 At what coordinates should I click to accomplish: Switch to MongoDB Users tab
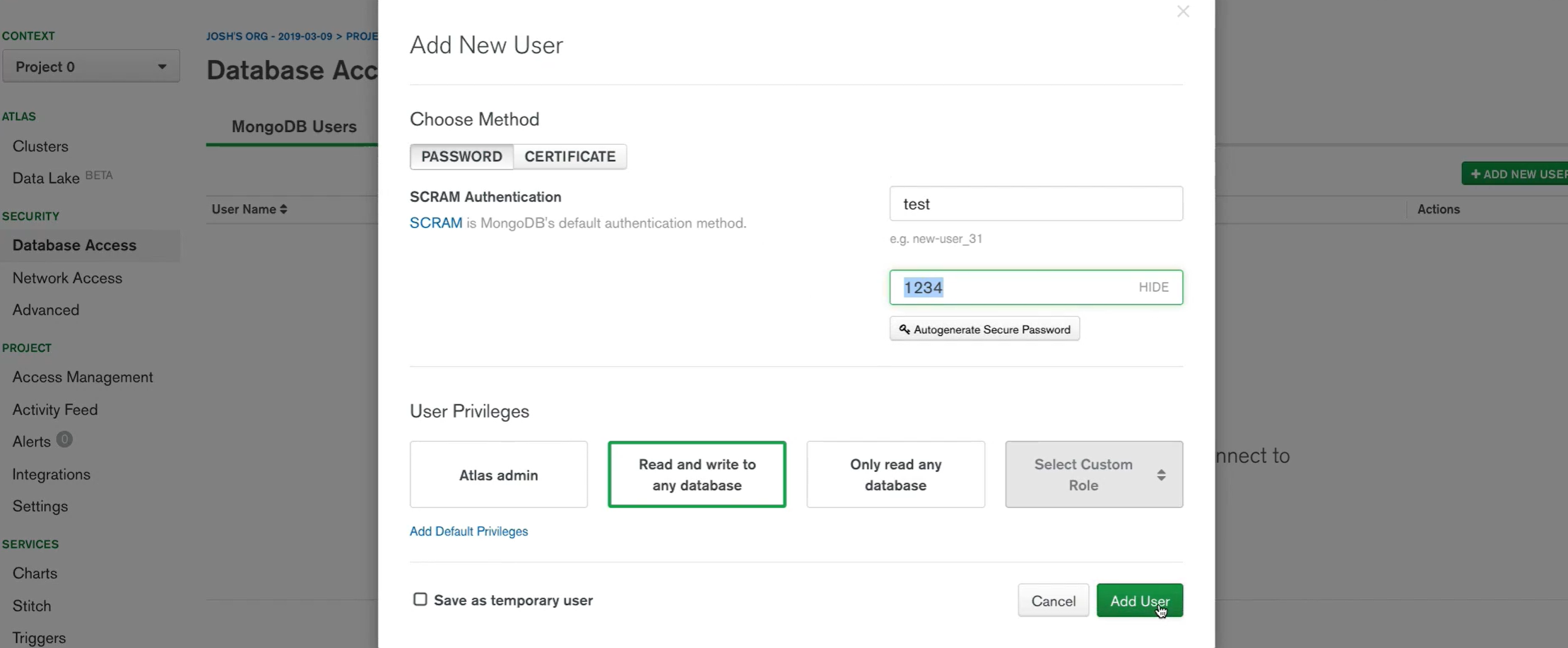tap(294, 126)
